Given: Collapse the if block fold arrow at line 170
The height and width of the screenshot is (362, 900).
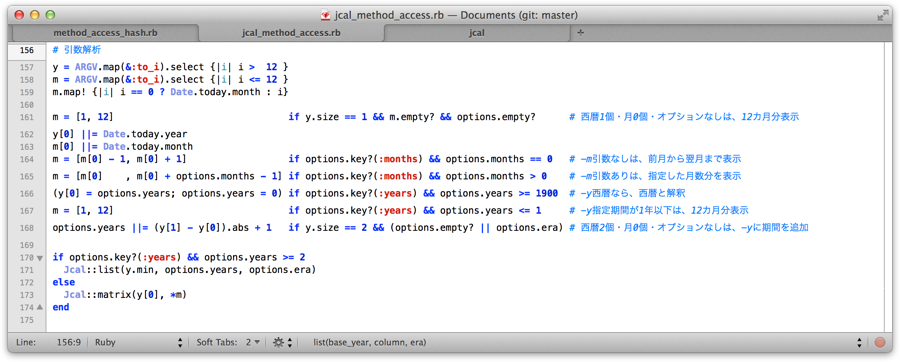Looking at the screenshot, I should (x=40, y=258).
